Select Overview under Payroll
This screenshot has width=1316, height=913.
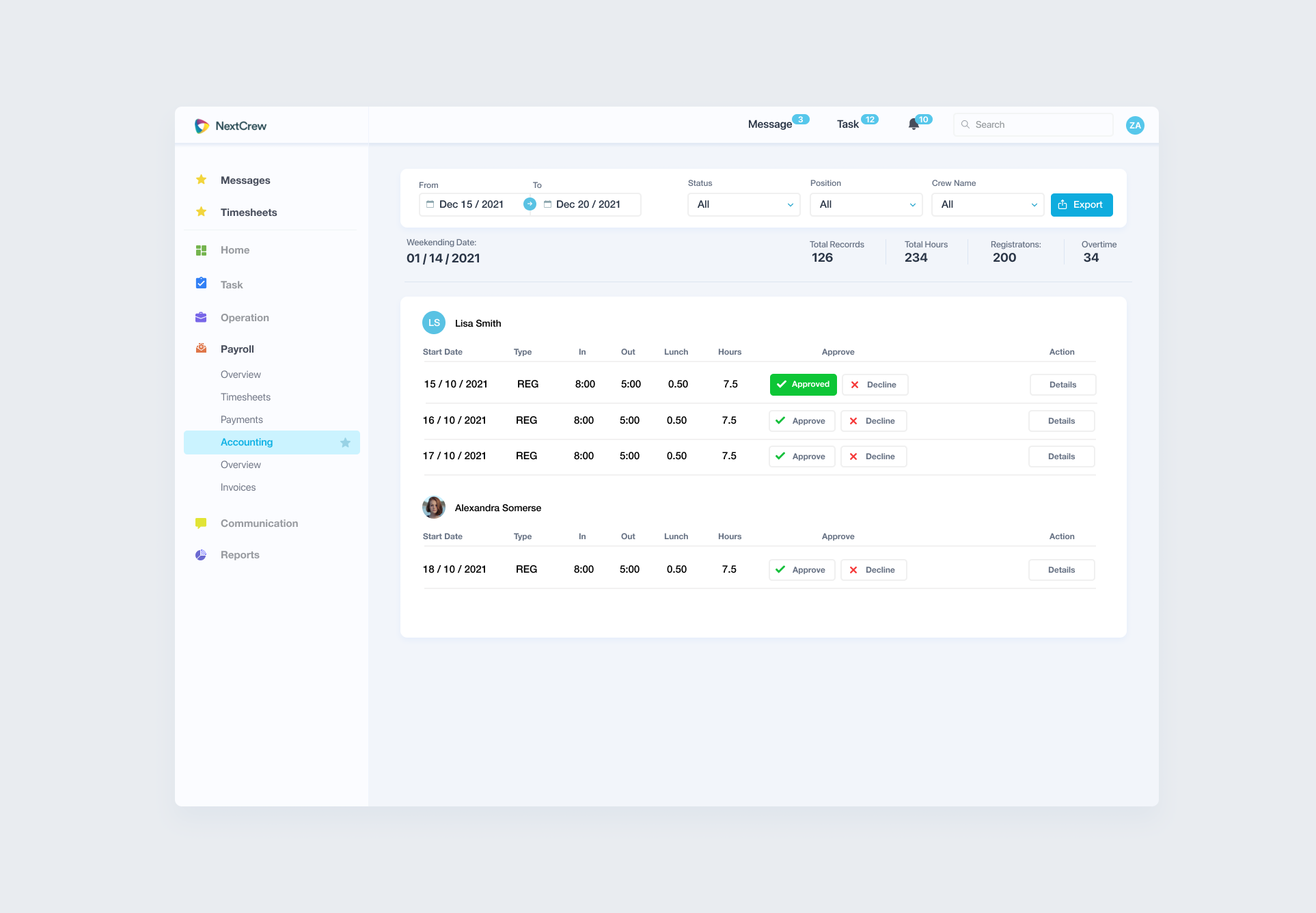(x=241, y=374)
